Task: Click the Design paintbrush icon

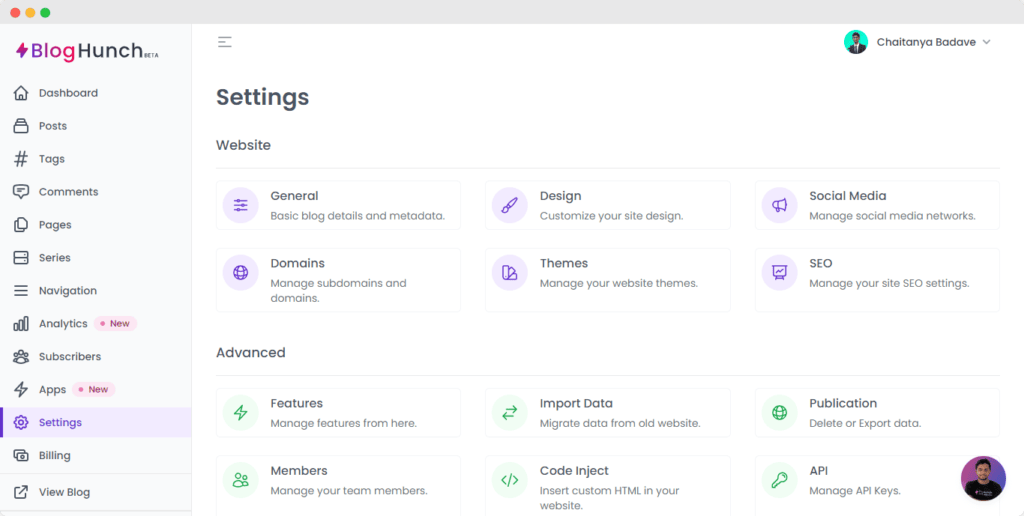Action: 510,206
